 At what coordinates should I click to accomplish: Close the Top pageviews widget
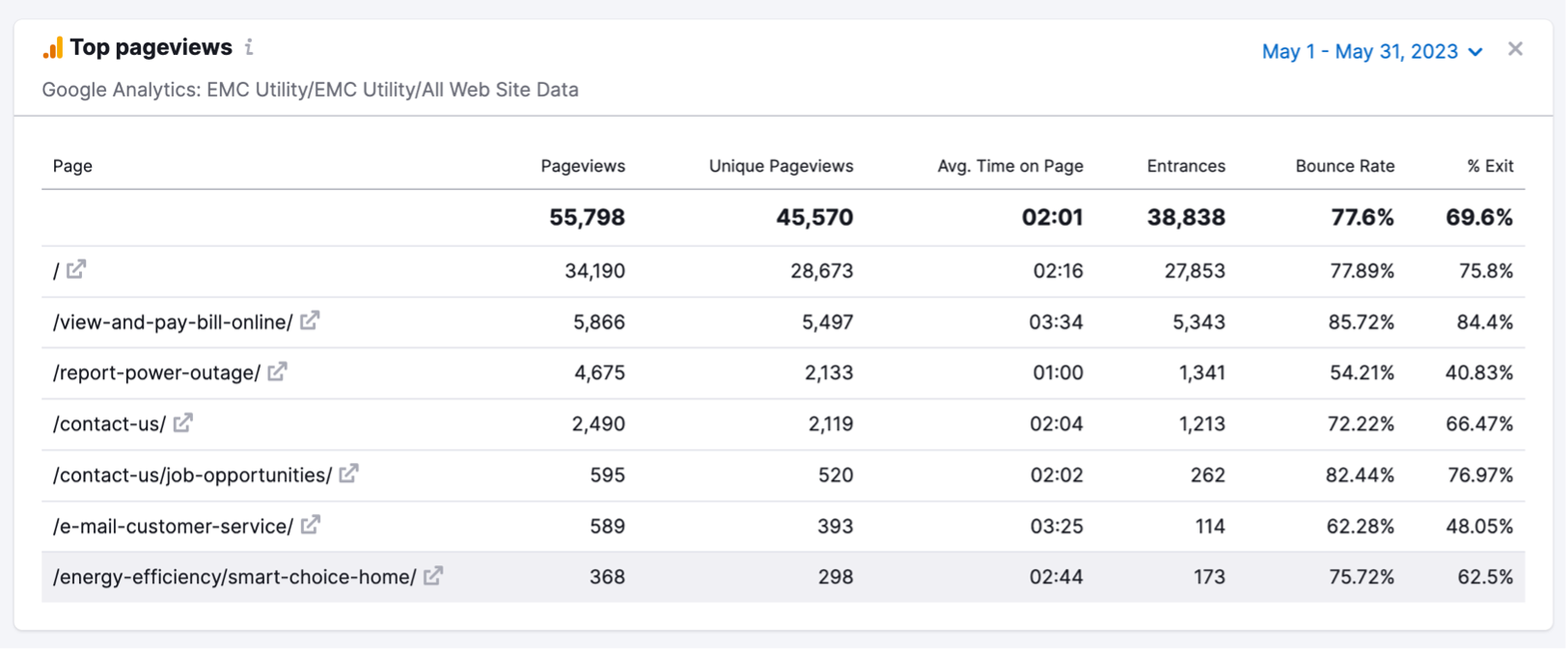point(1515,49)
